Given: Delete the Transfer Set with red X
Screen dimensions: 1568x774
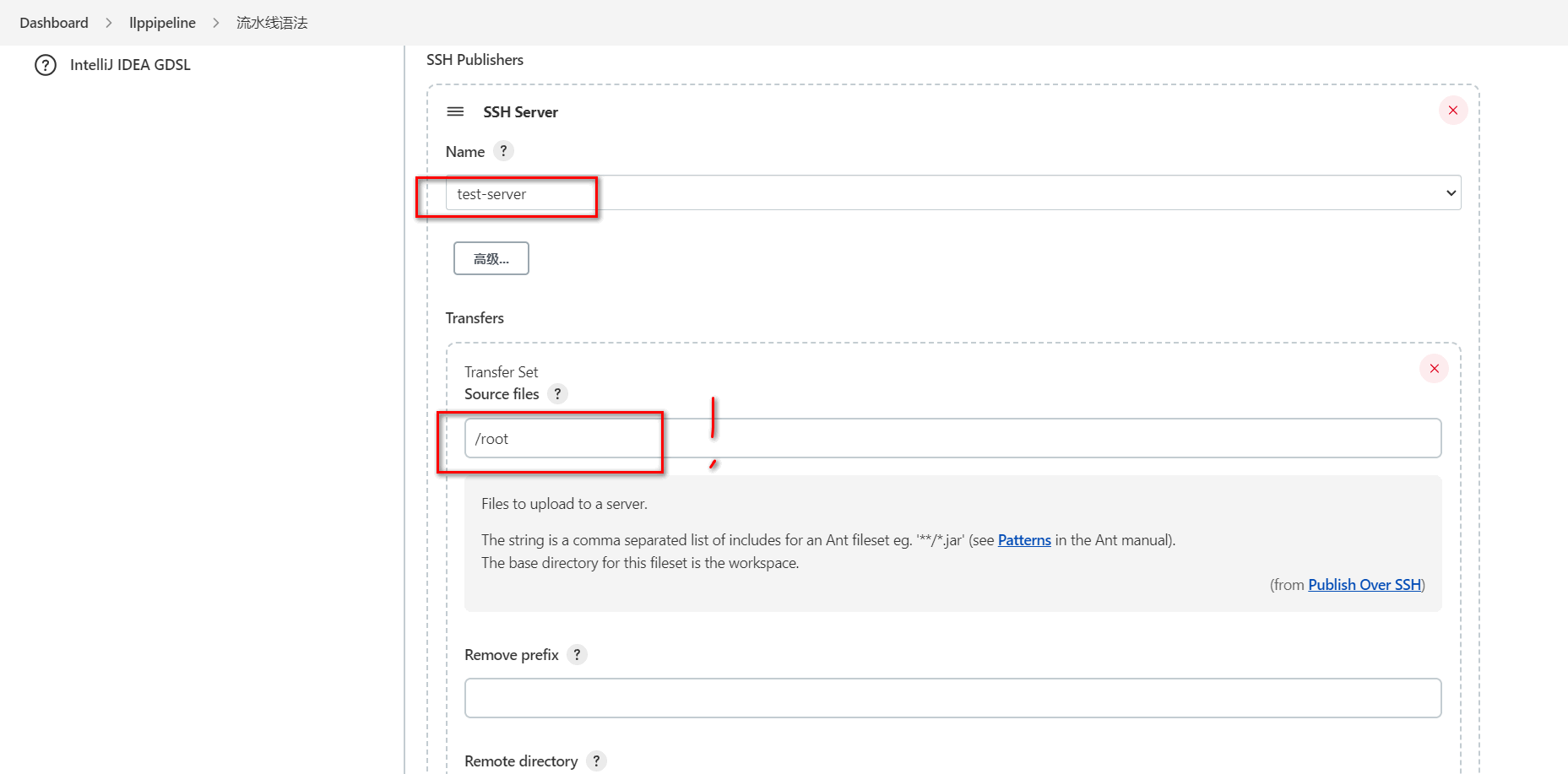Looking at the screenshot, I should tap(1434, 369).
